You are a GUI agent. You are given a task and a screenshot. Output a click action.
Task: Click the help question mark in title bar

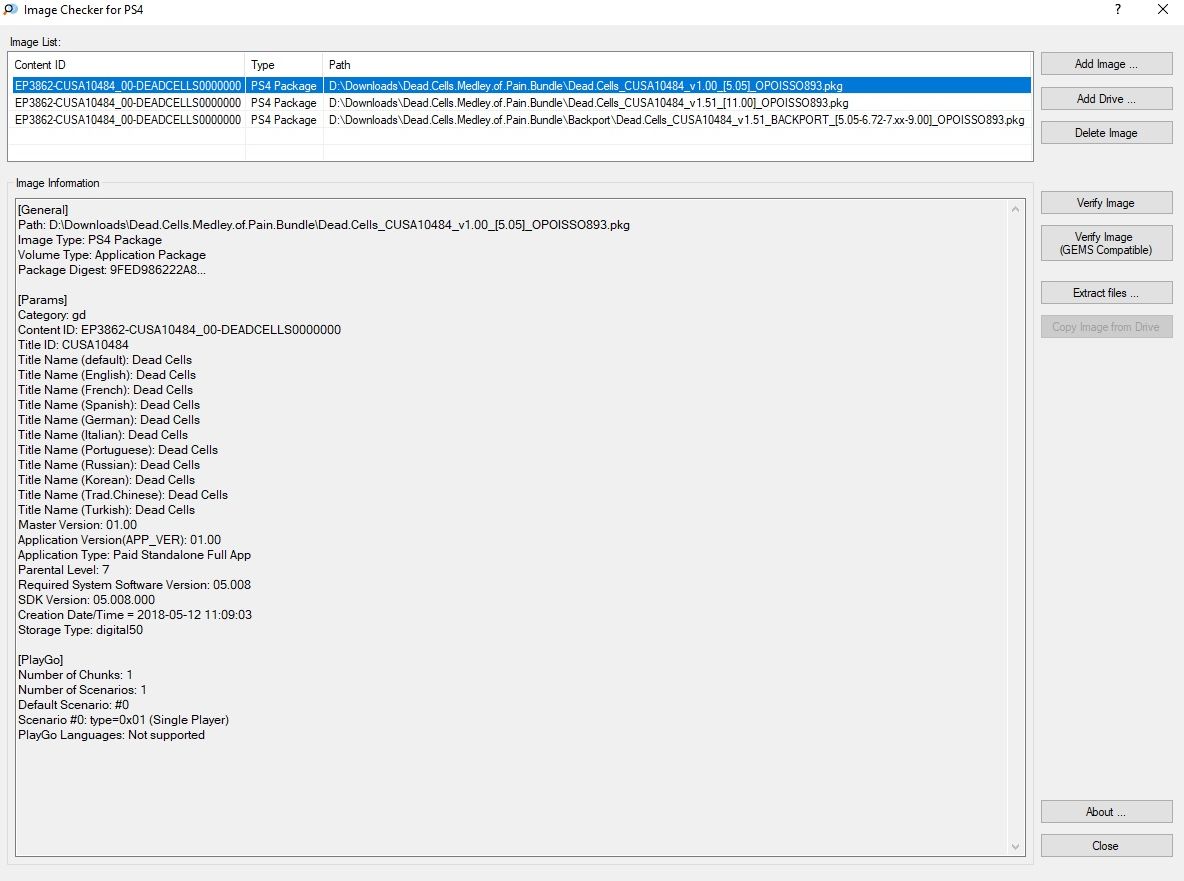tap(1118, 10)
